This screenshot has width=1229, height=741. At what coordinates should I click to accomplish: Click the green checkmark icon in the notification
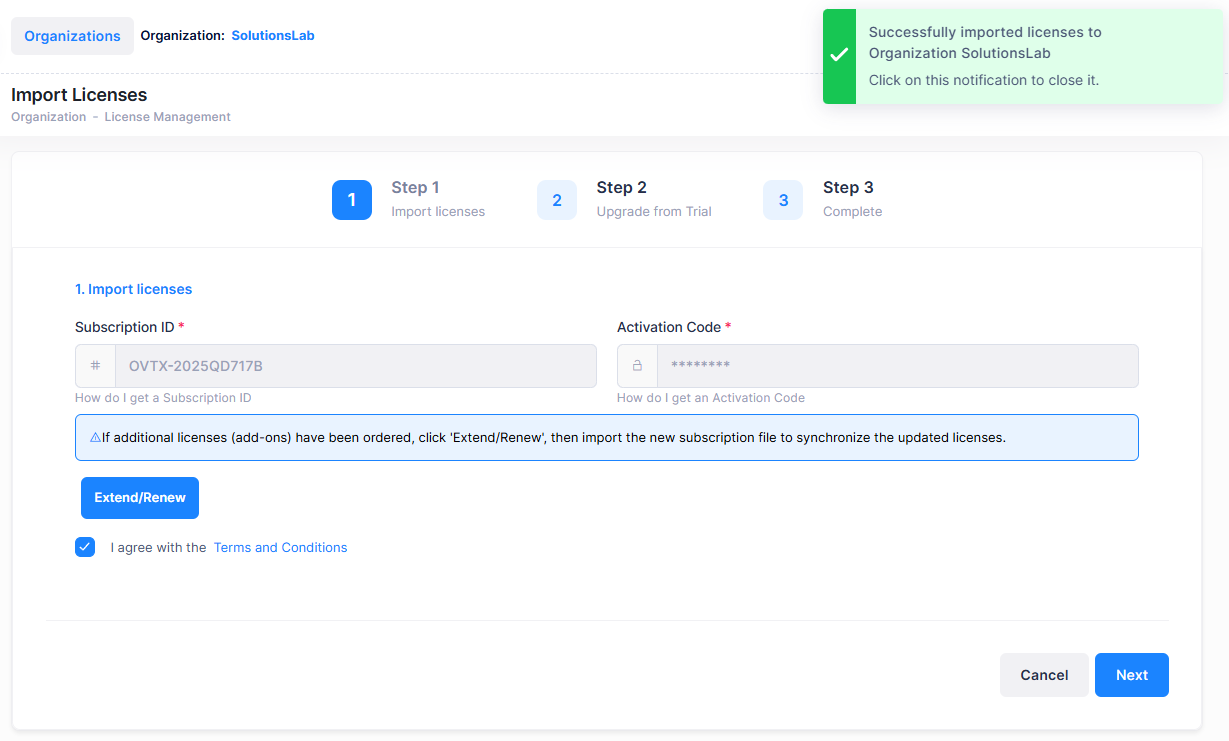pyautogui.click(x=840, y=56)
